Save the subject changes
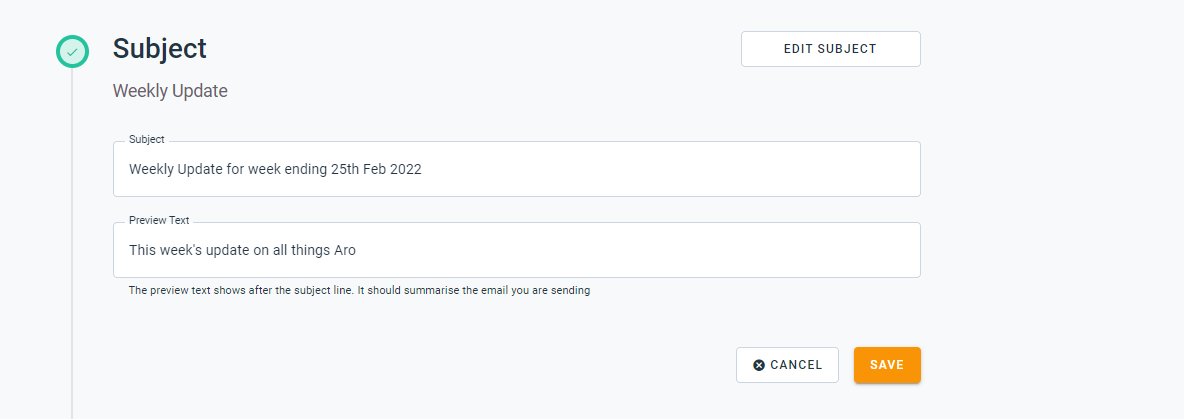Image resolution: width=1184 pixels, height=419 pixels. tap(887, 365)
